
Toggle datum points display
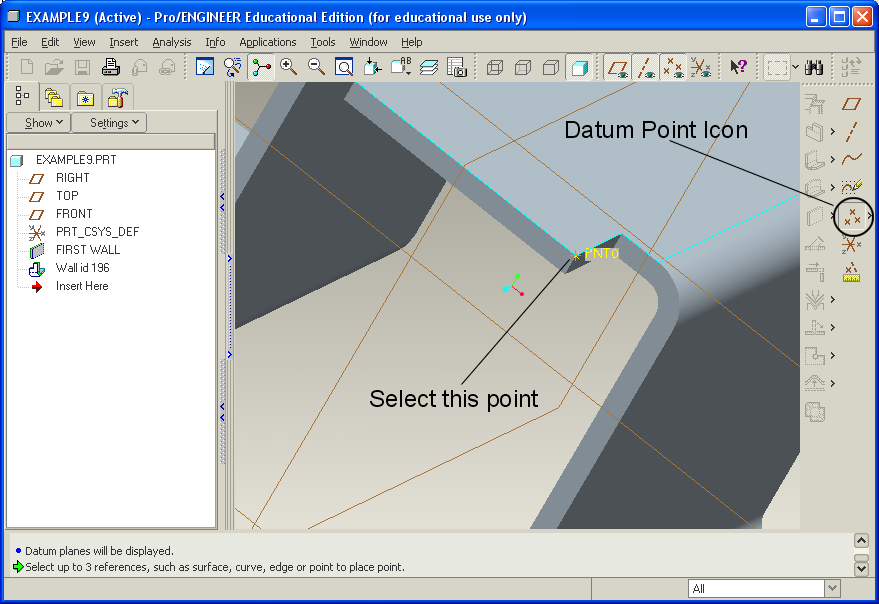pyautogui.click(x=672, y=67)
